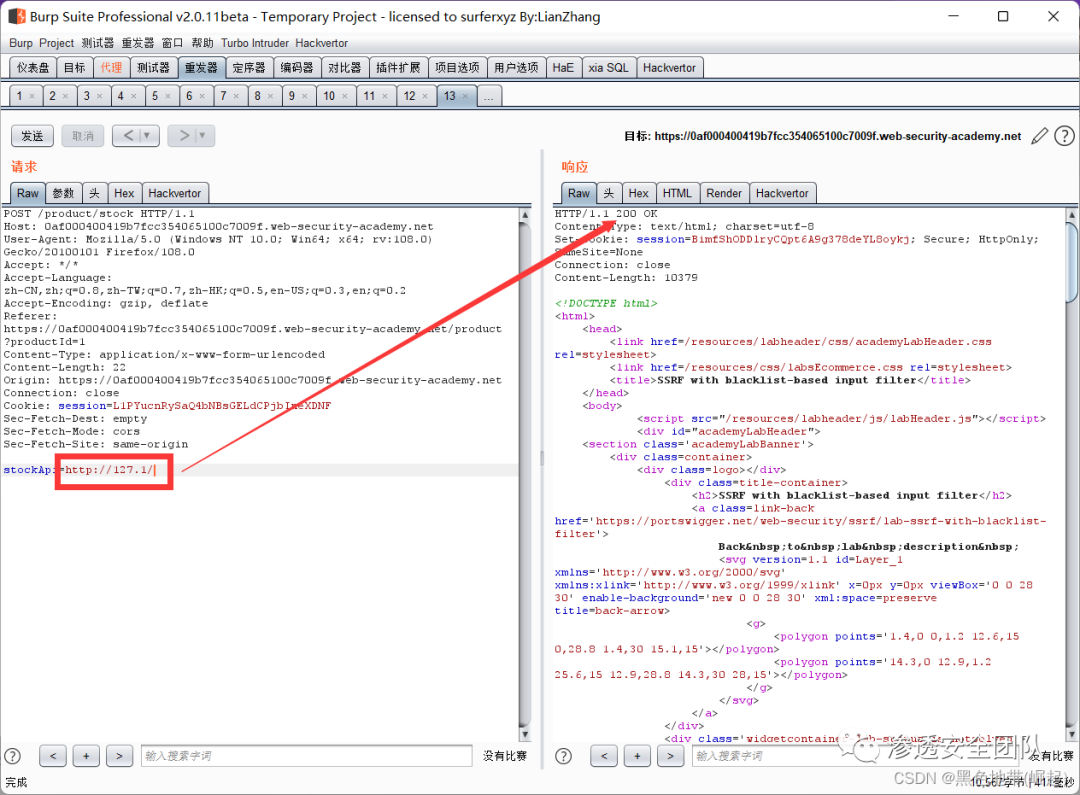Click the response panel vertical scrollbar thumb
Image resolution: width=1080 pixels, height=795 pixels.
pos(1072,262)
